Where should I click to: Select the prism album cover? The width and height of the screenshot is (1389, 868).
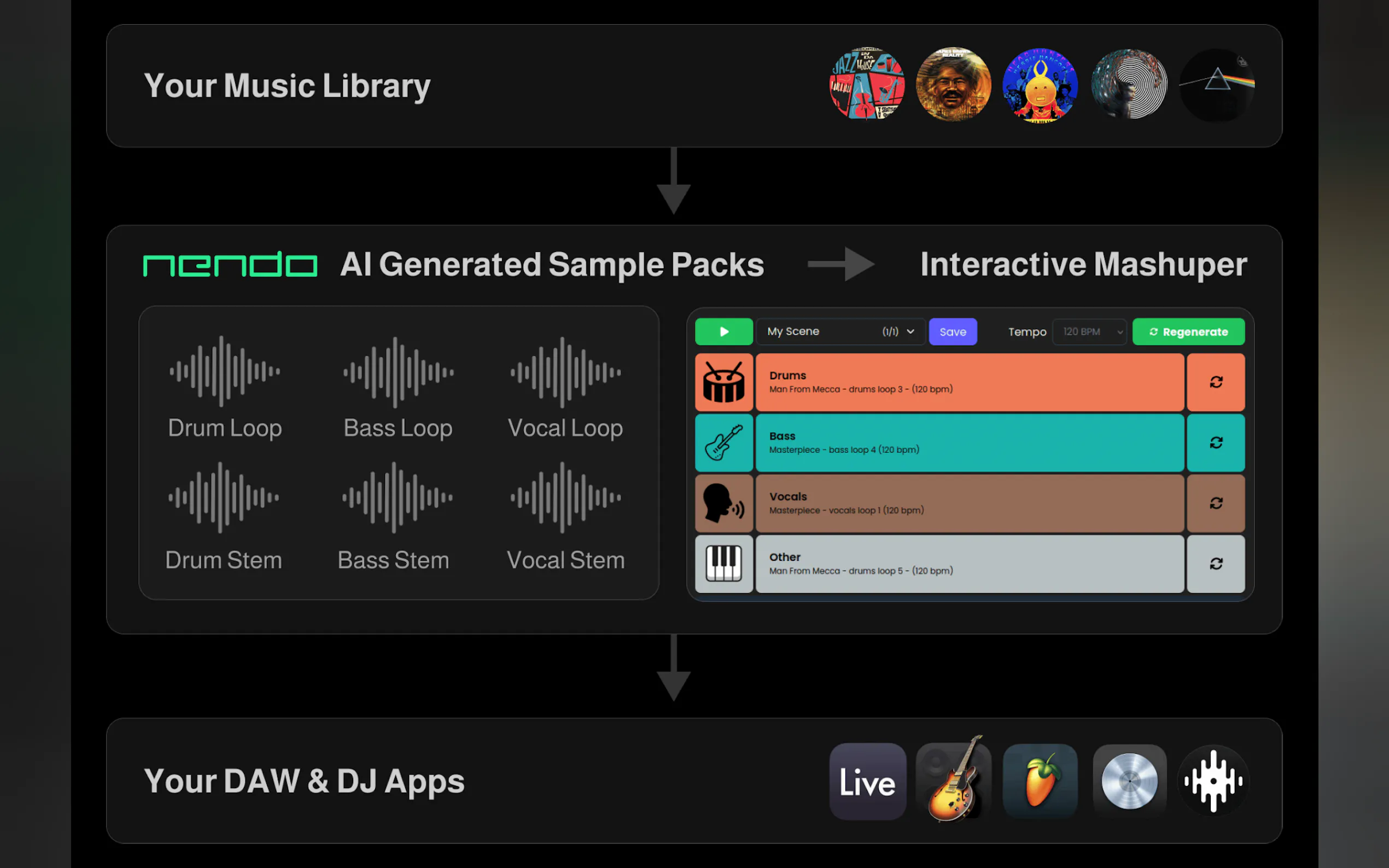tap(1216, 85)
